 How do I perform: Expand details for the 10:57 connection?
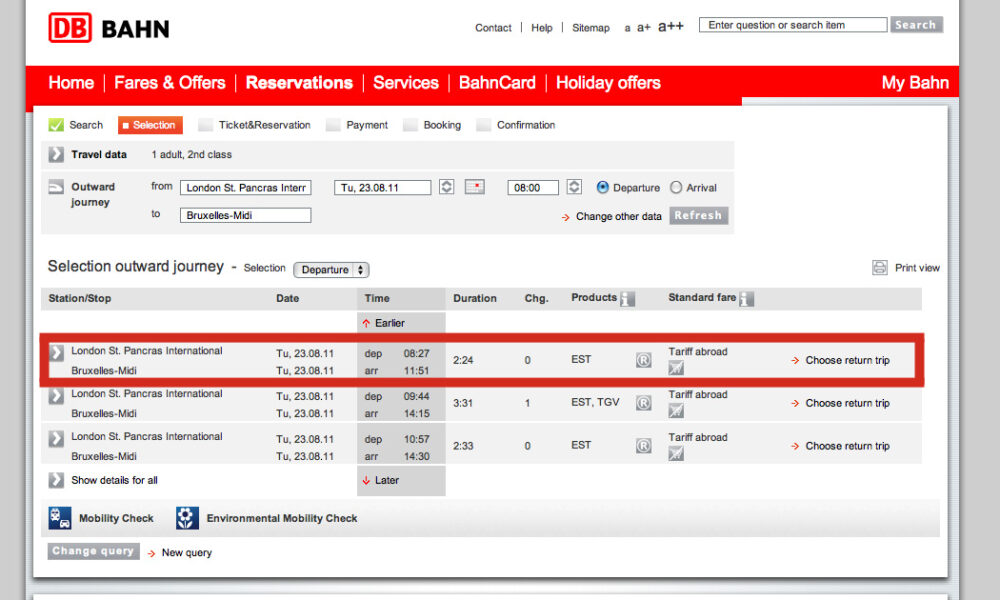(x=56, y=438)
